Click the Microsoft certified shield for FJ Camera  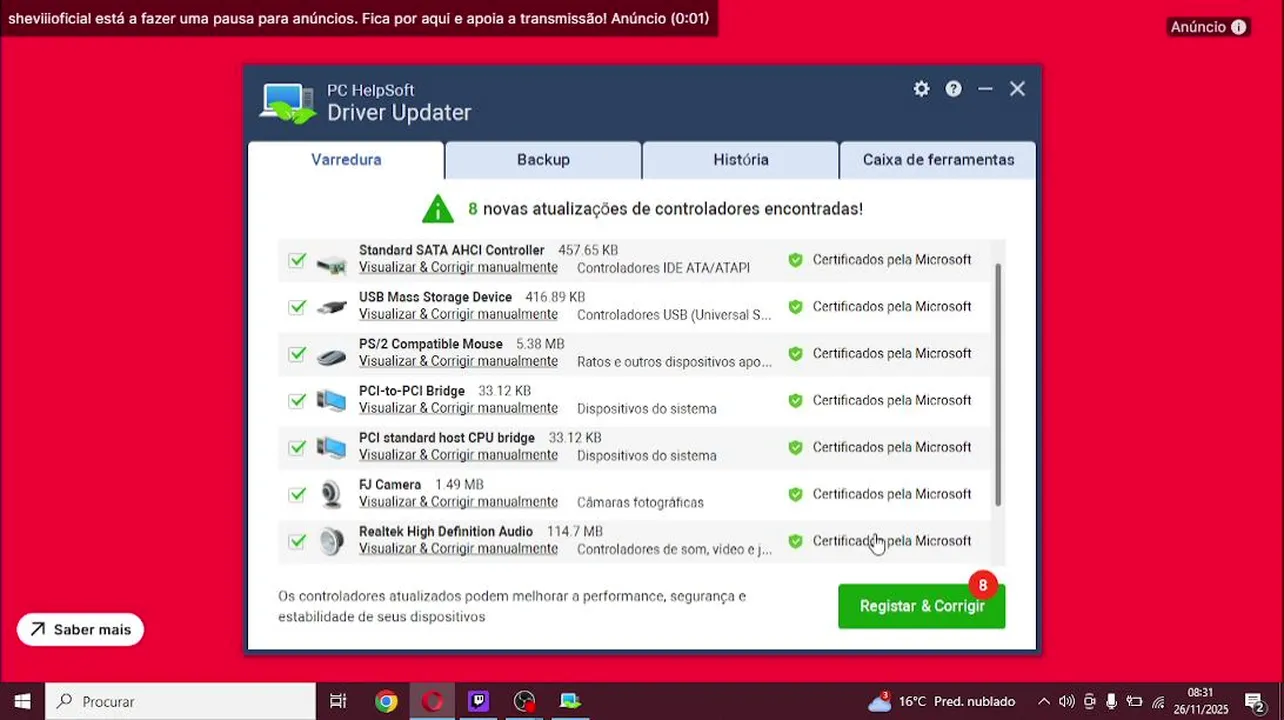click(x=795, y=494)
